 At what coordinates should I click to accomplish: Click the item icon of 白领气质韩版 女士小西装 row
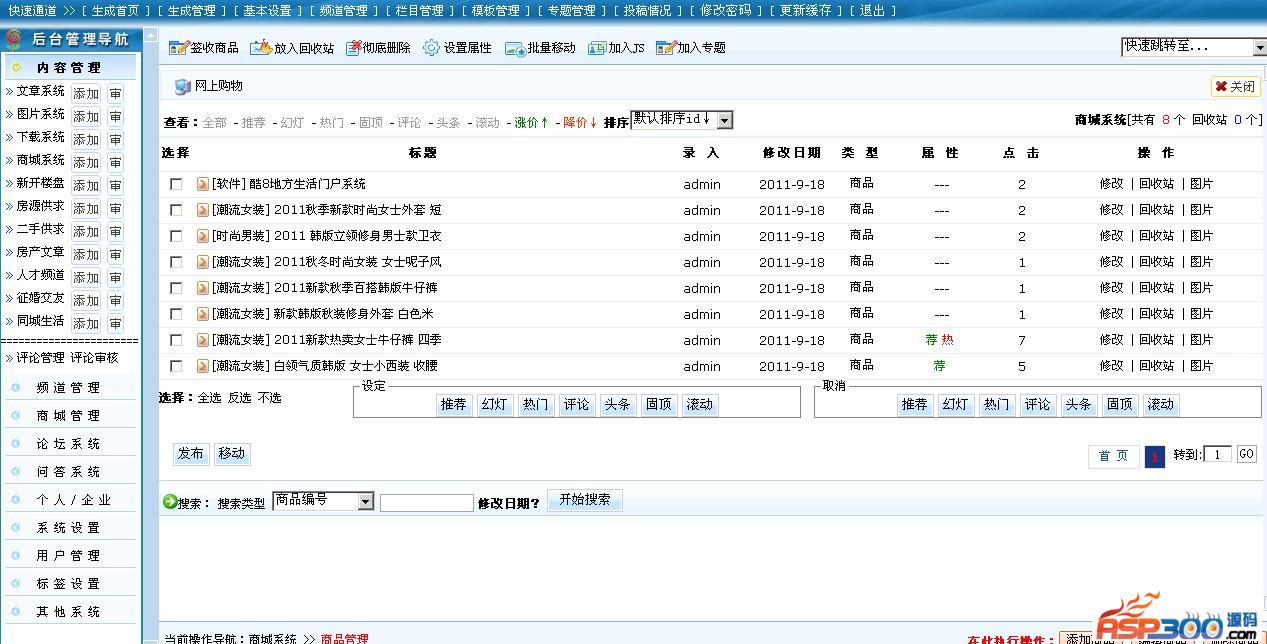(x=203, y=366)
